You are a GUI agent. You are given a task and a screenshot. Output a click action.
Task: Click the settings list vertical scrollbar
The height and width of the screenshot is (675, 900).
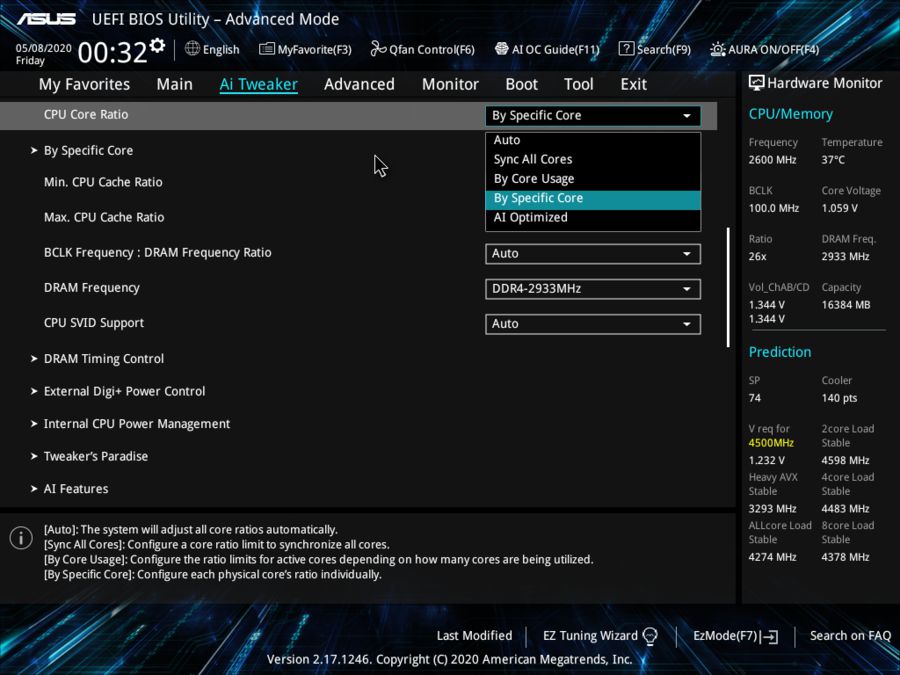tap(728, 287)
